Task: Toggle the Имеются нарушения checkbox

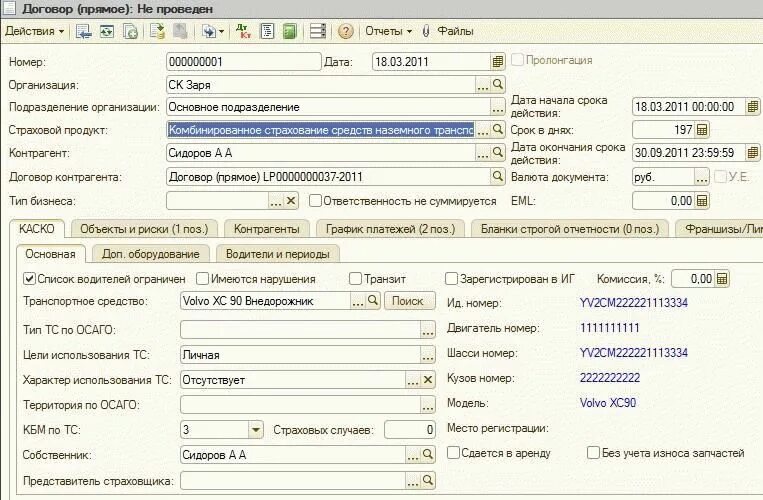Action: pos(202,279)
